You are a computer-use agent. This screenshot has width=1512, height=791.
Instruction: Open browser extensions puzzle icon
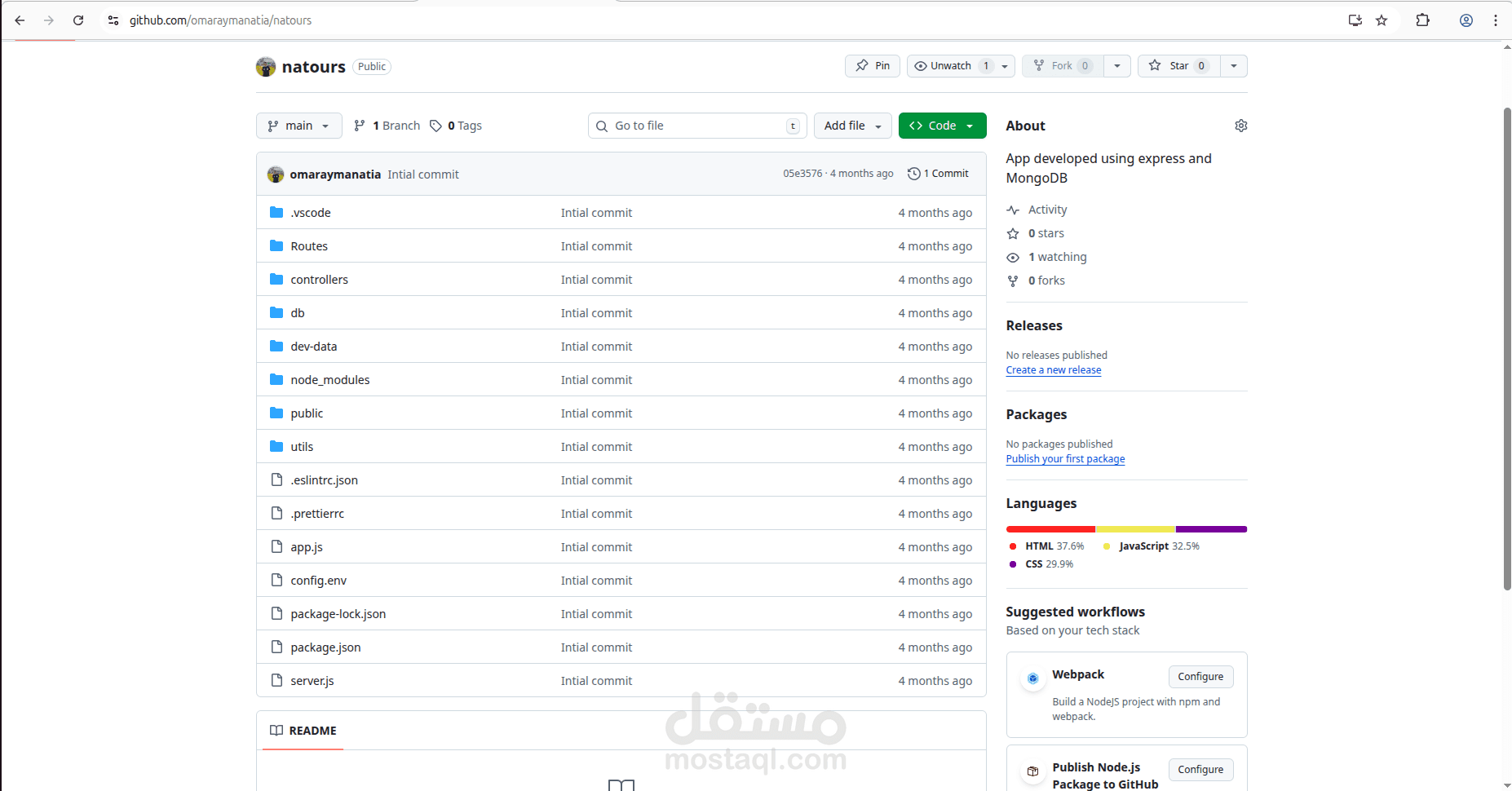pyautogui.click(x=1423, y=20)
